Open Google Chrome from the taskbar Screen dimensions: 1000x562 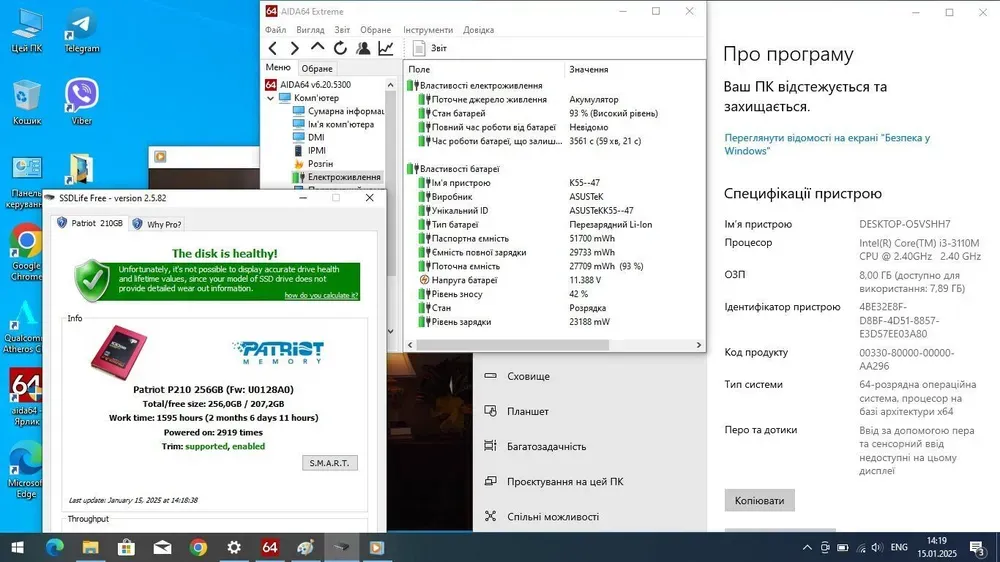(x=198, y=547)
